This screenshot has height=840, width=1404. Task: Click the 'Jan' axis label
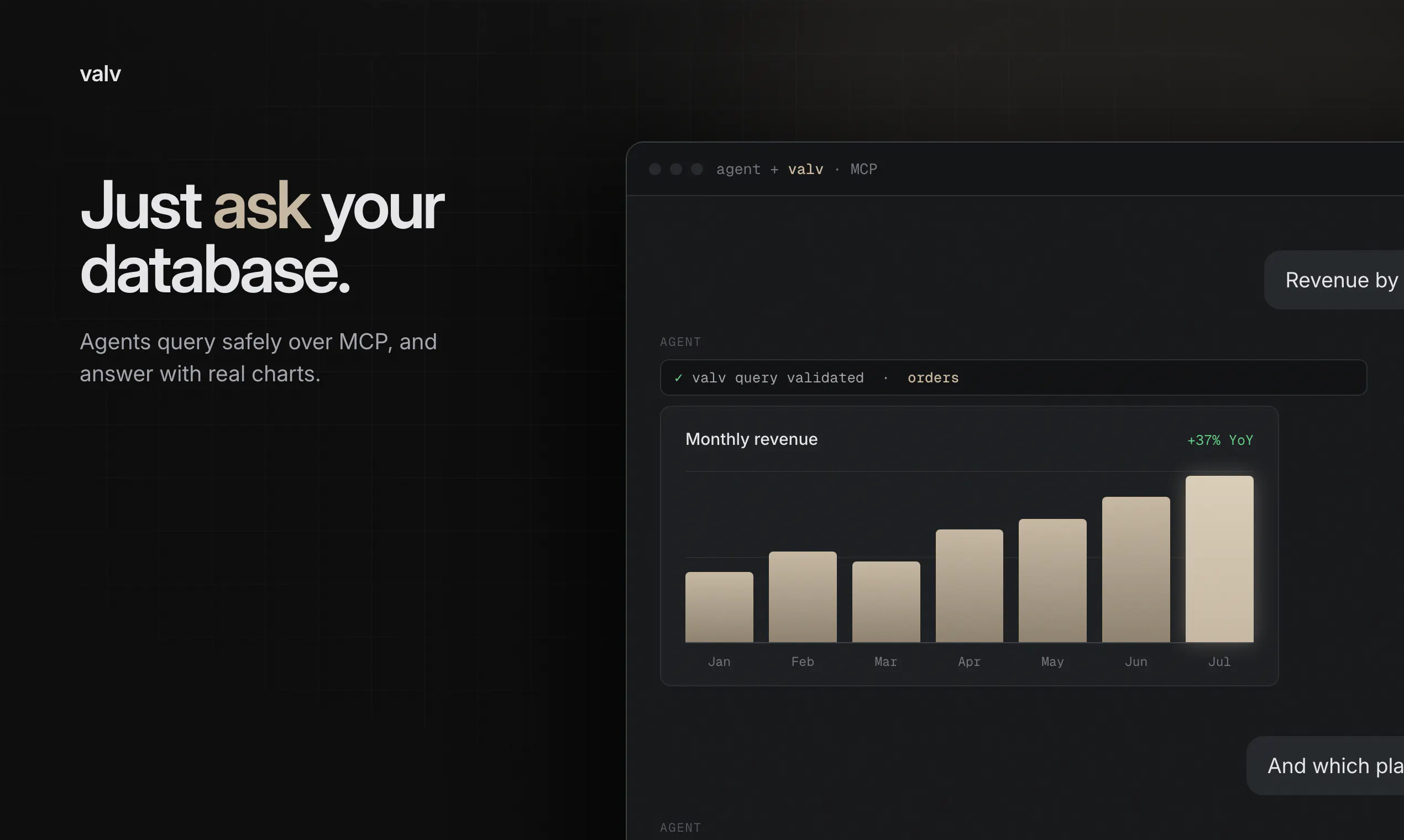(x=719, y=662)
